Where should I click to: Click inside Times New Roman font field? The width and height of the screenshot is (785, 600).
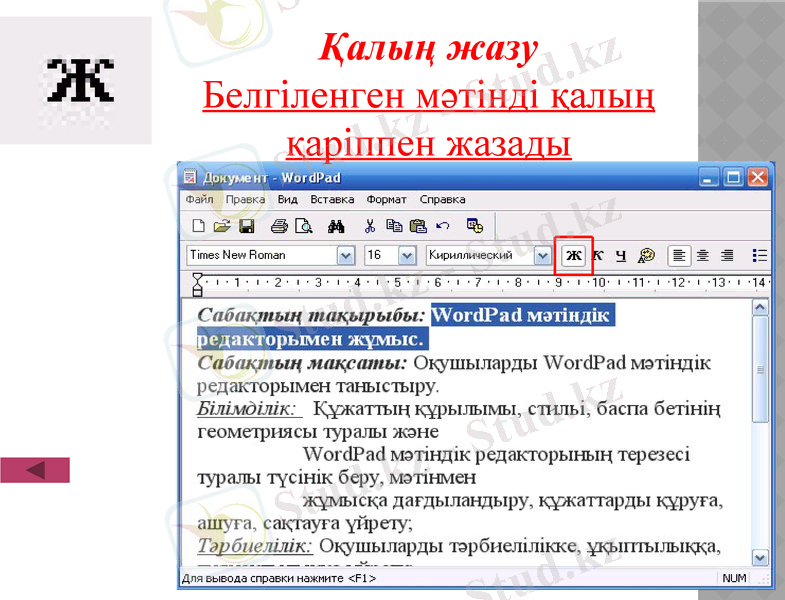pos(262,255)
